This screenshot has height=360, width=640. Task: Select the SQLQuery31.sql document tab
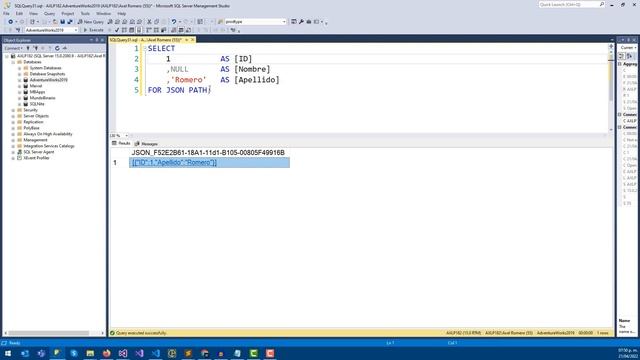point(146,40)
